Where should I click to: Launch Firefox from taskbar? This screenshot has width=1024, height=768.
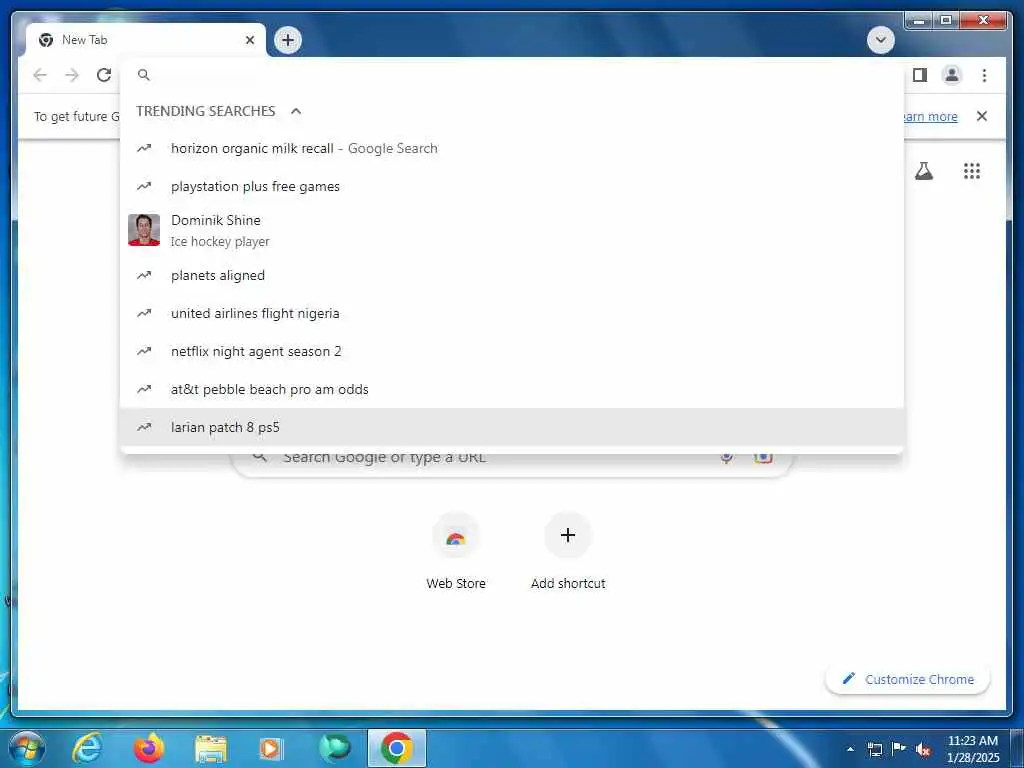click(x=149, y=748)
